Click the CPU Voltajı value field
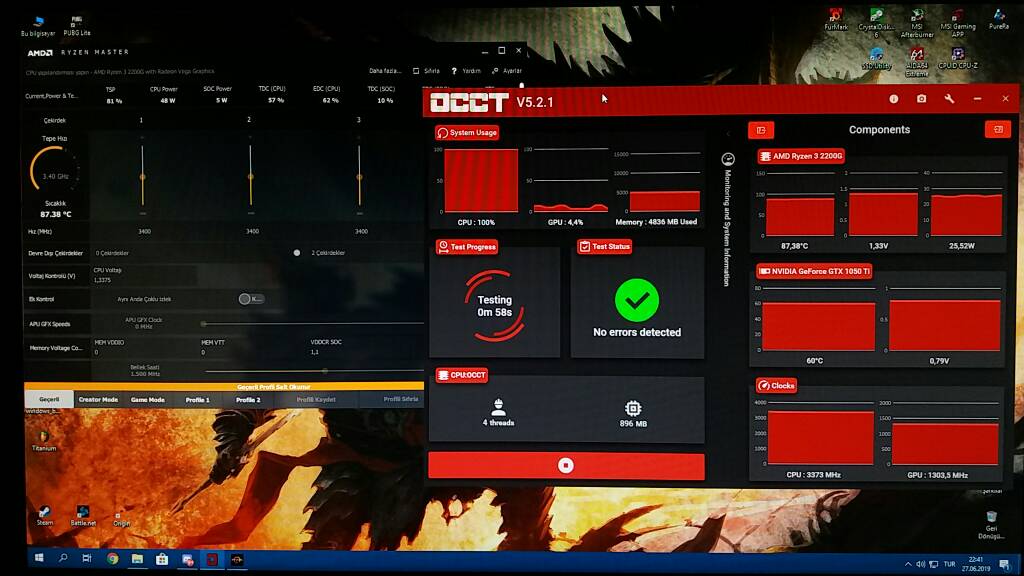This screenshot has height=576, width=1024. (144, 280)
